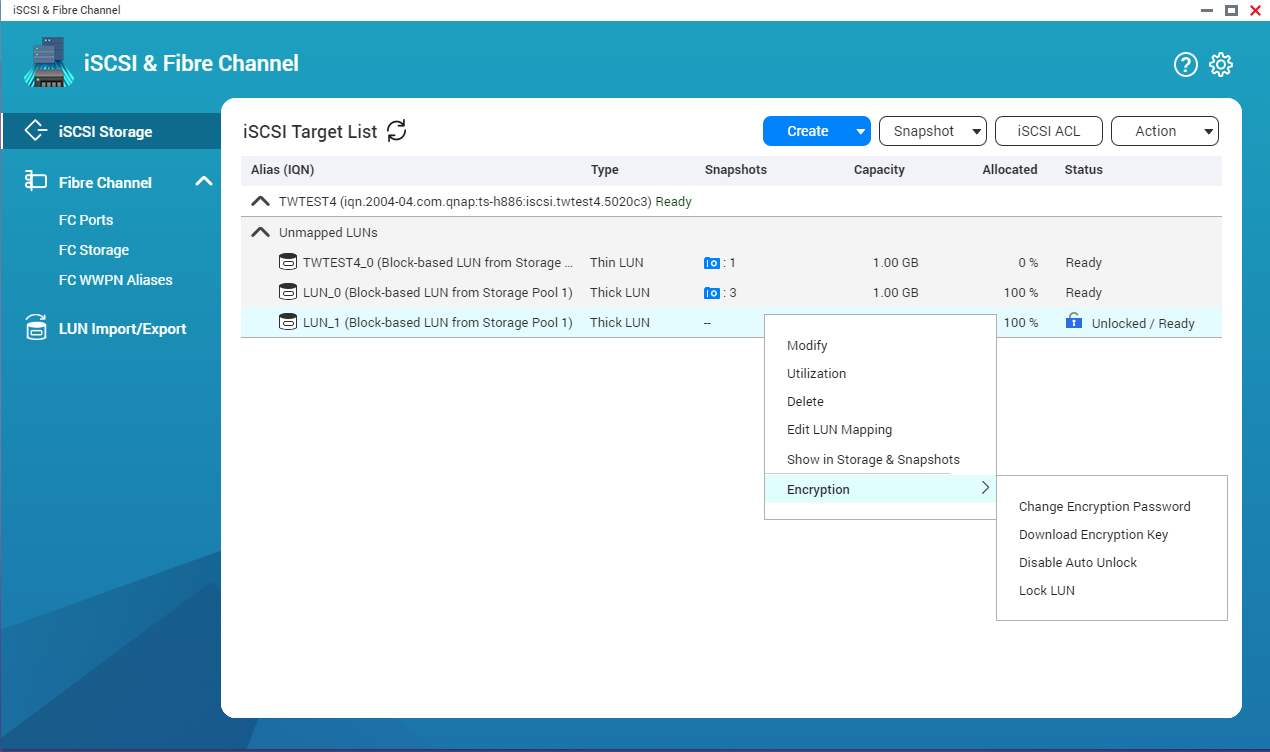Click the LUN Import/Export sidebar icon
1270x752 pixels.
pyautogui.click(x=36, y=328)
